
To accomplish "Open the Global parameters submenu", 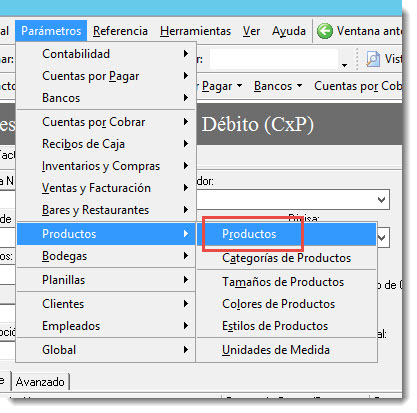I will [106, 350].
